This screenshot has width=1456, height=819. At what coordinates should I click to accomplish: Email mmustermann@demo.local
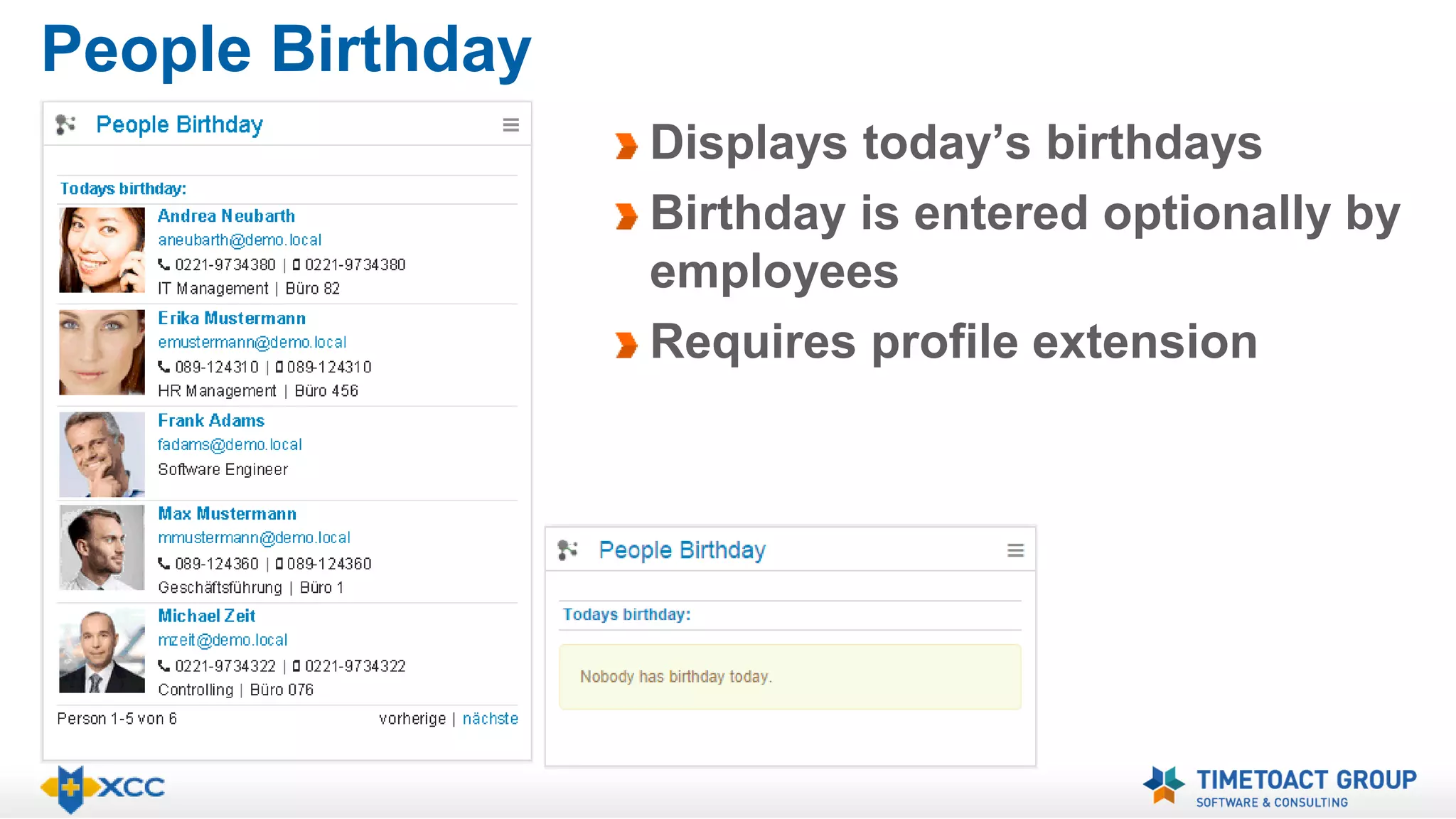(x=254, y=538)
